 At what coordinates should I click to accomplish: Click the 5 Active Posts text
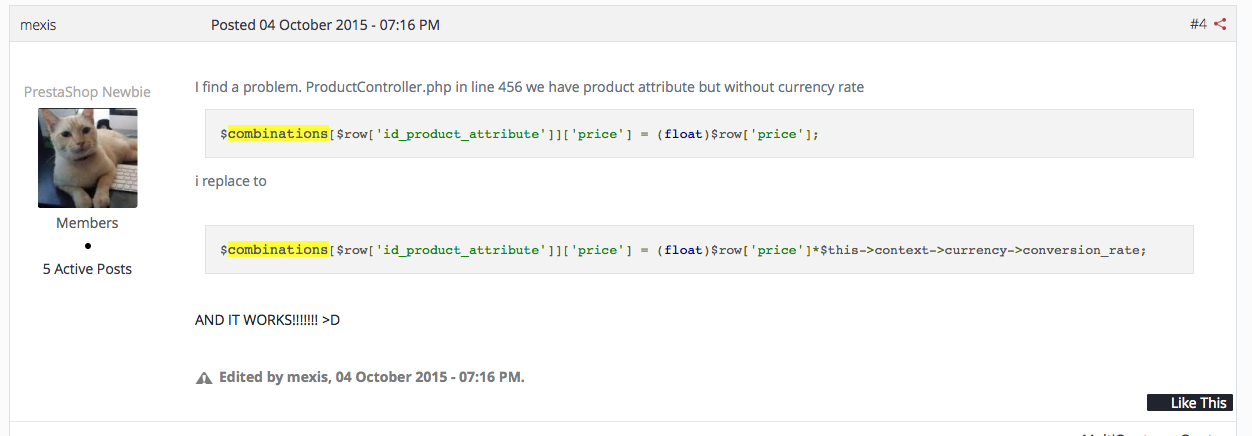[x=88, y=269]
